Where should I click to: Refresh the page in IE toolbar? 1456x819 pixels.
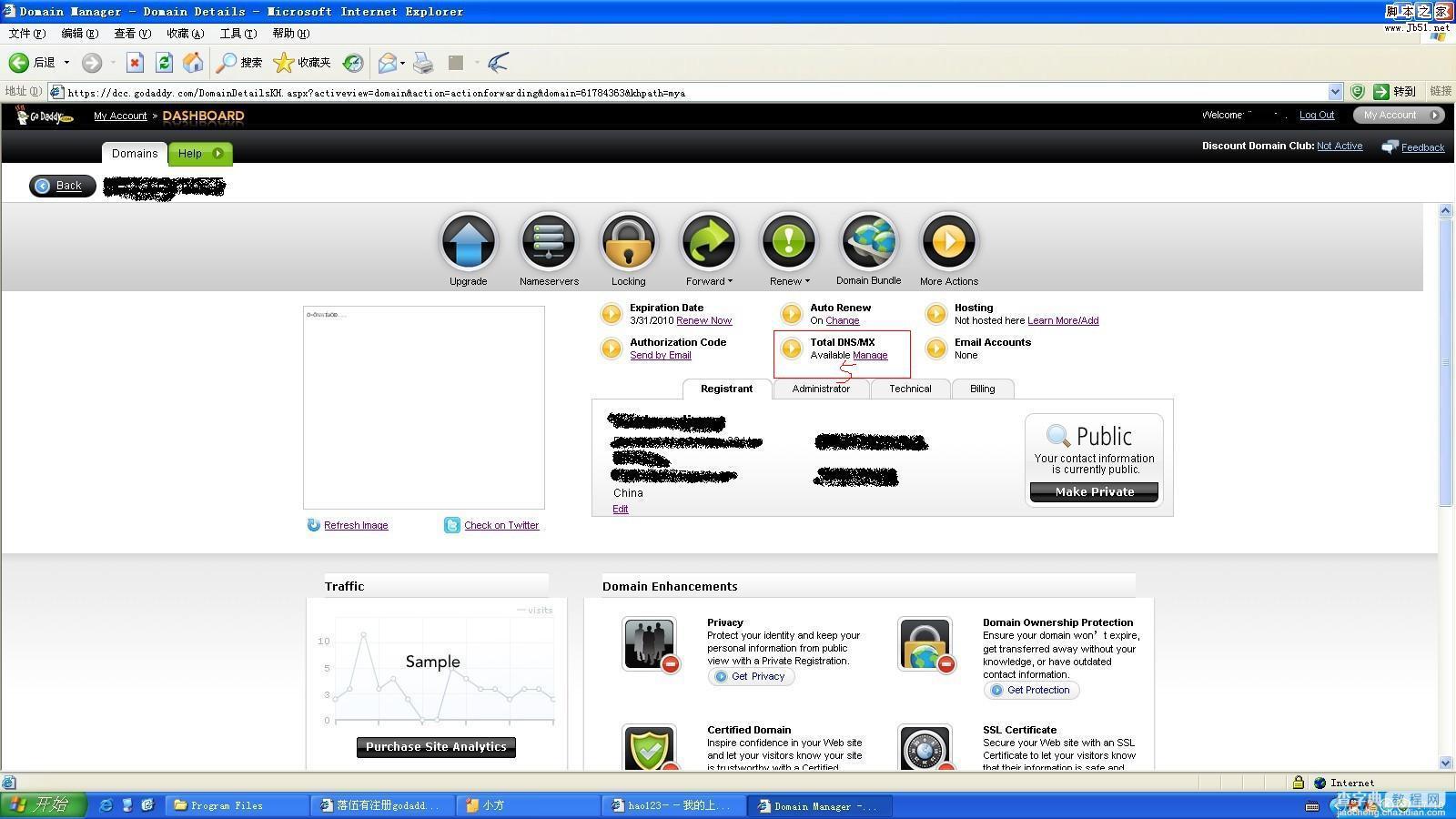tap(164, 63)
